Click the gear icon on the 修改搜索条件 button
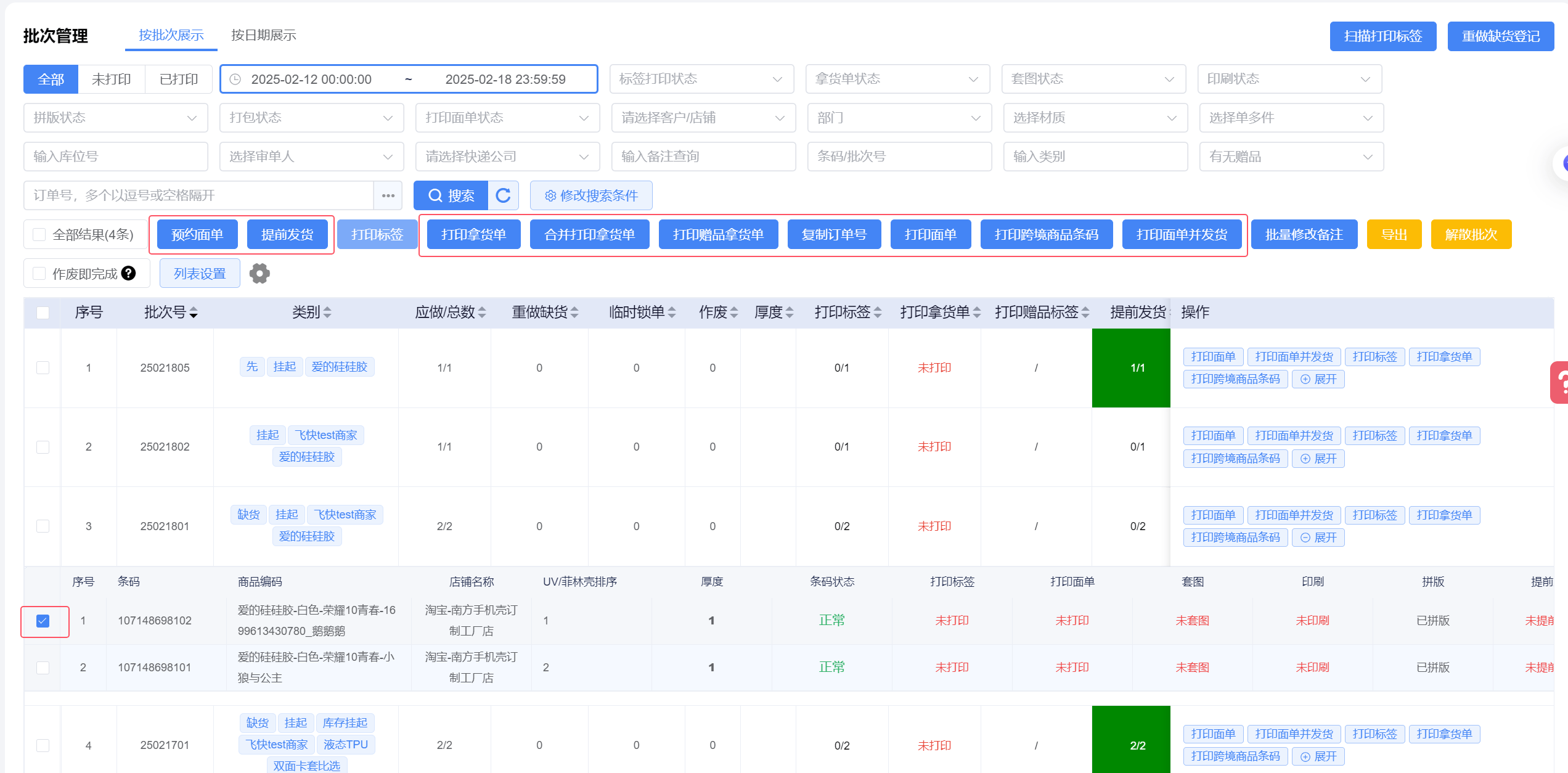 550,195
